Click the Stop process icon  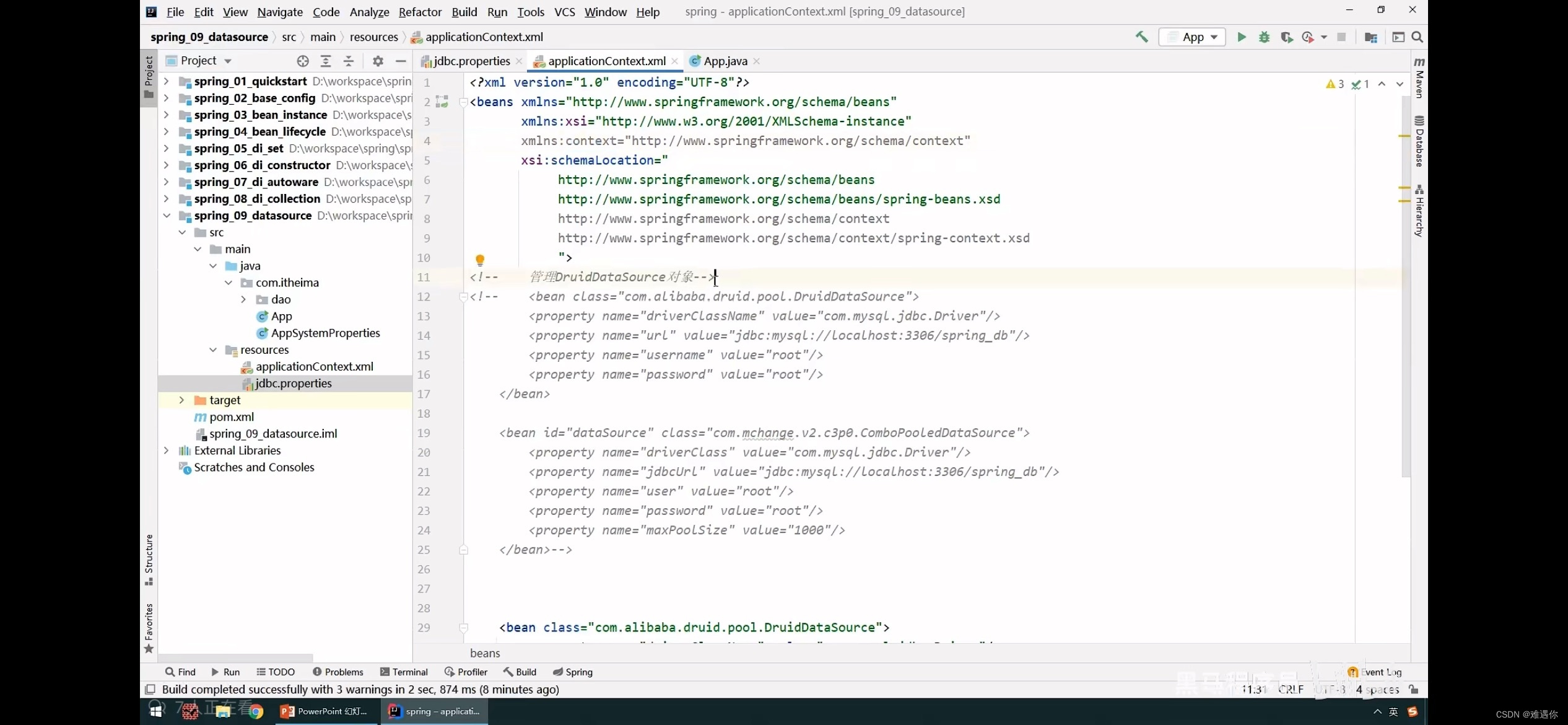(1341, 37)
